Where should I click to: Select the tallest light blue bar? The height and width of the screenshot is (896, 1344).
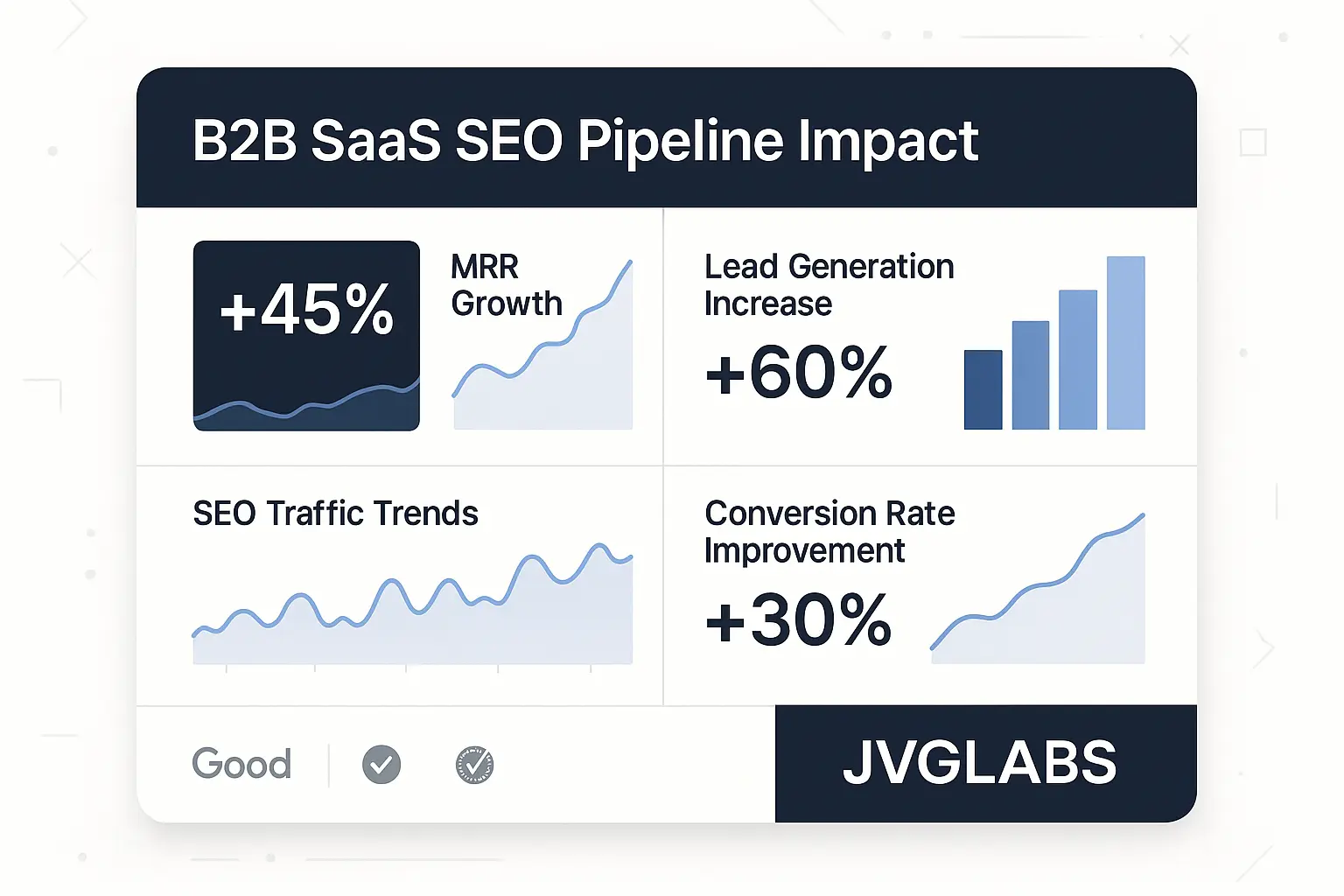[1125, 343]
